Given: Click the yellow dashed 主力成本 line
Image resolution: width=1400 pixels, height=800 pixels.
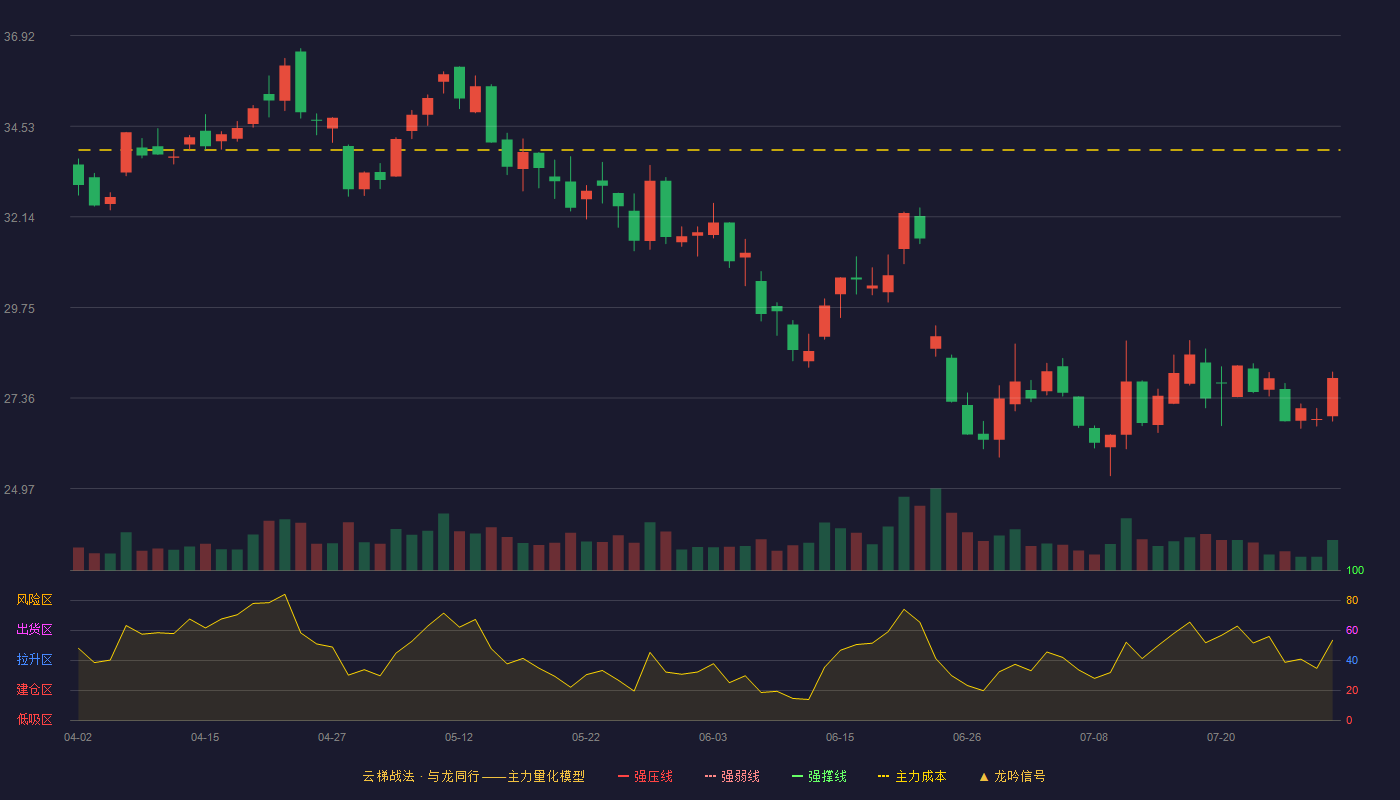Looking at the screenshot, I should click(x=709, y=150).
